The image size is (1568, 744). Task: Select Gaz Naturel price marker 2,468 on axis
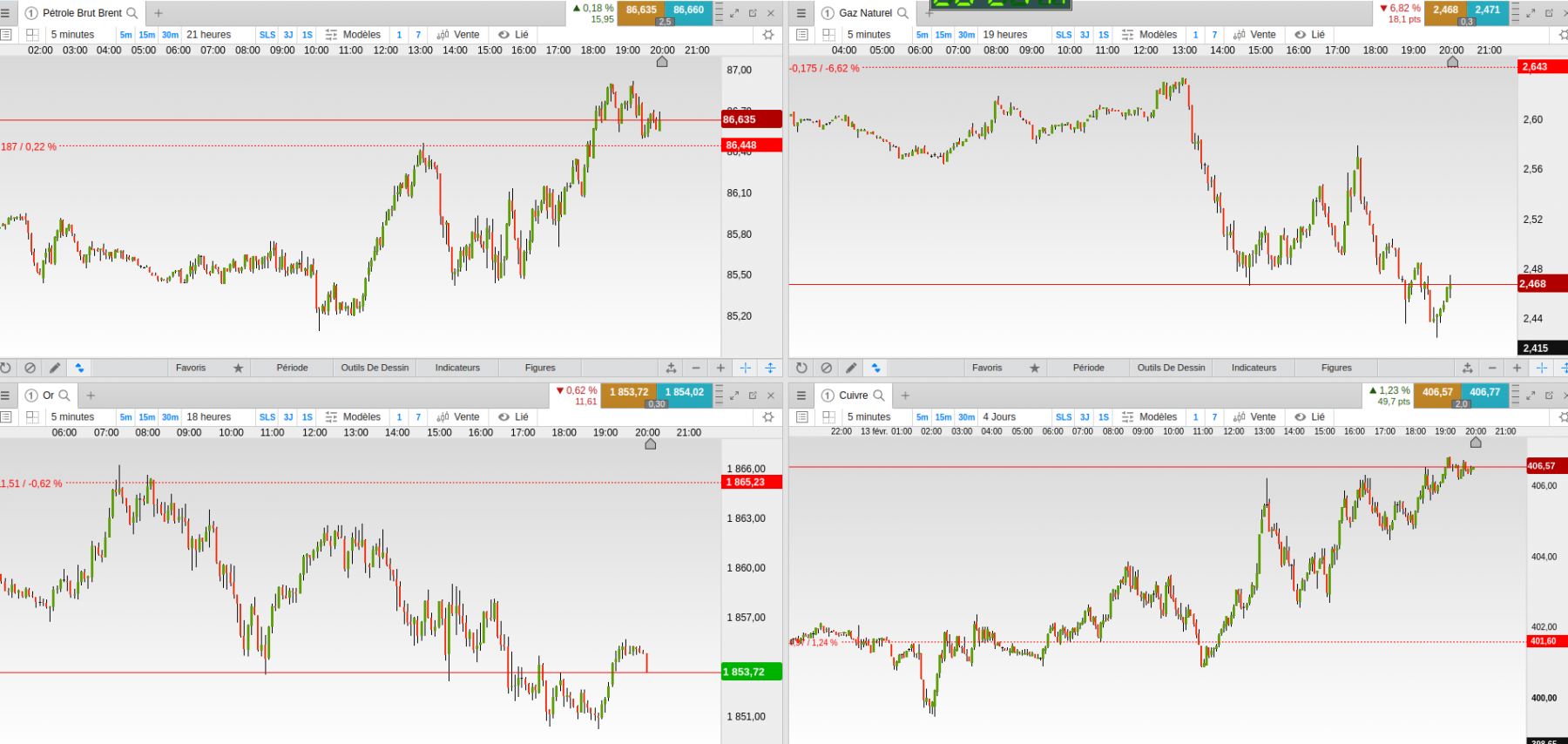(x=1542, y=284)
